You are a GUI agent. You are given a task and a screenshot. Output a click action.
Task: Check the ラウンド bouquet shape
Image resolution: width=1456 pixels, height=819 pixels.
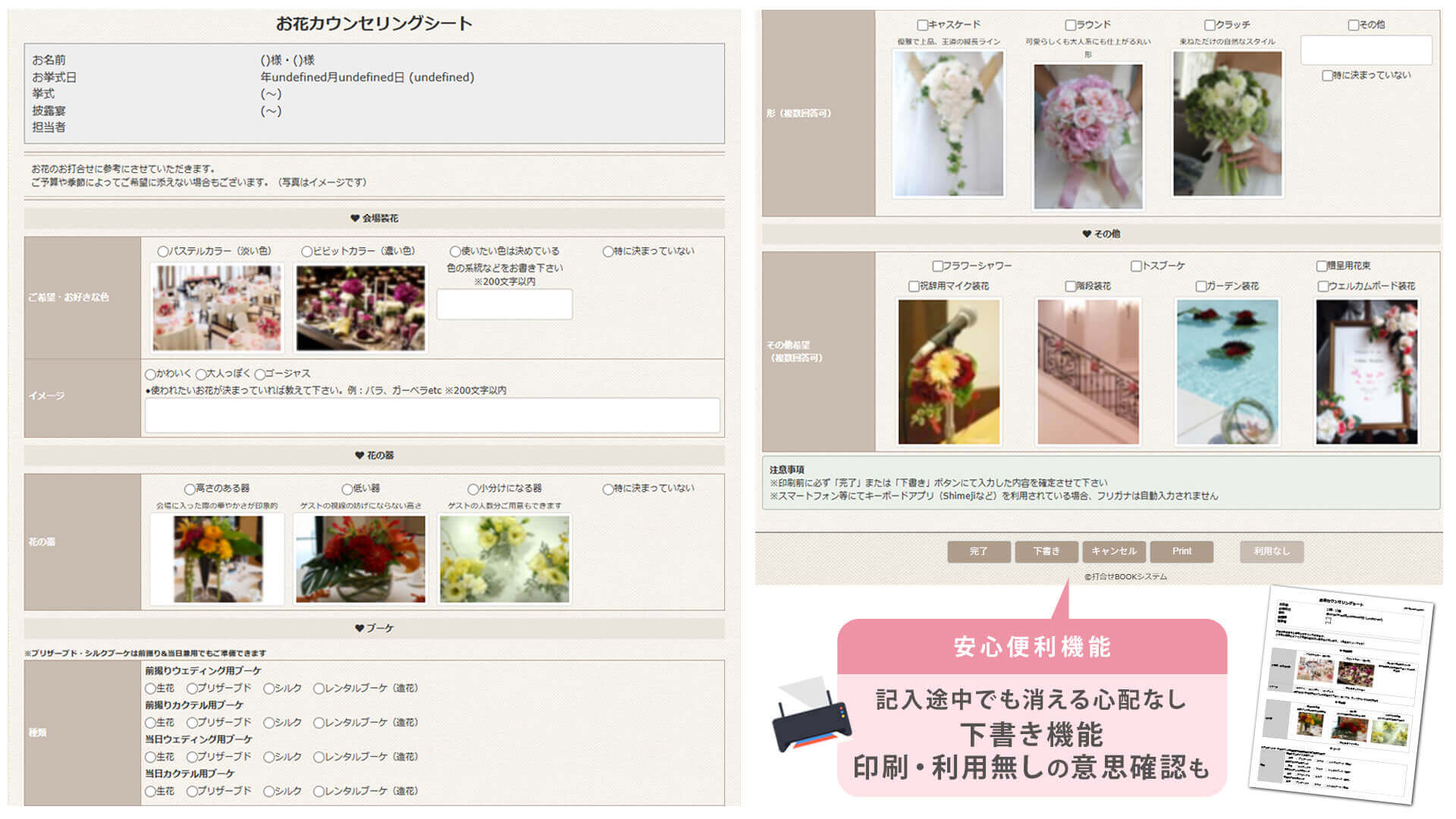1071,25
